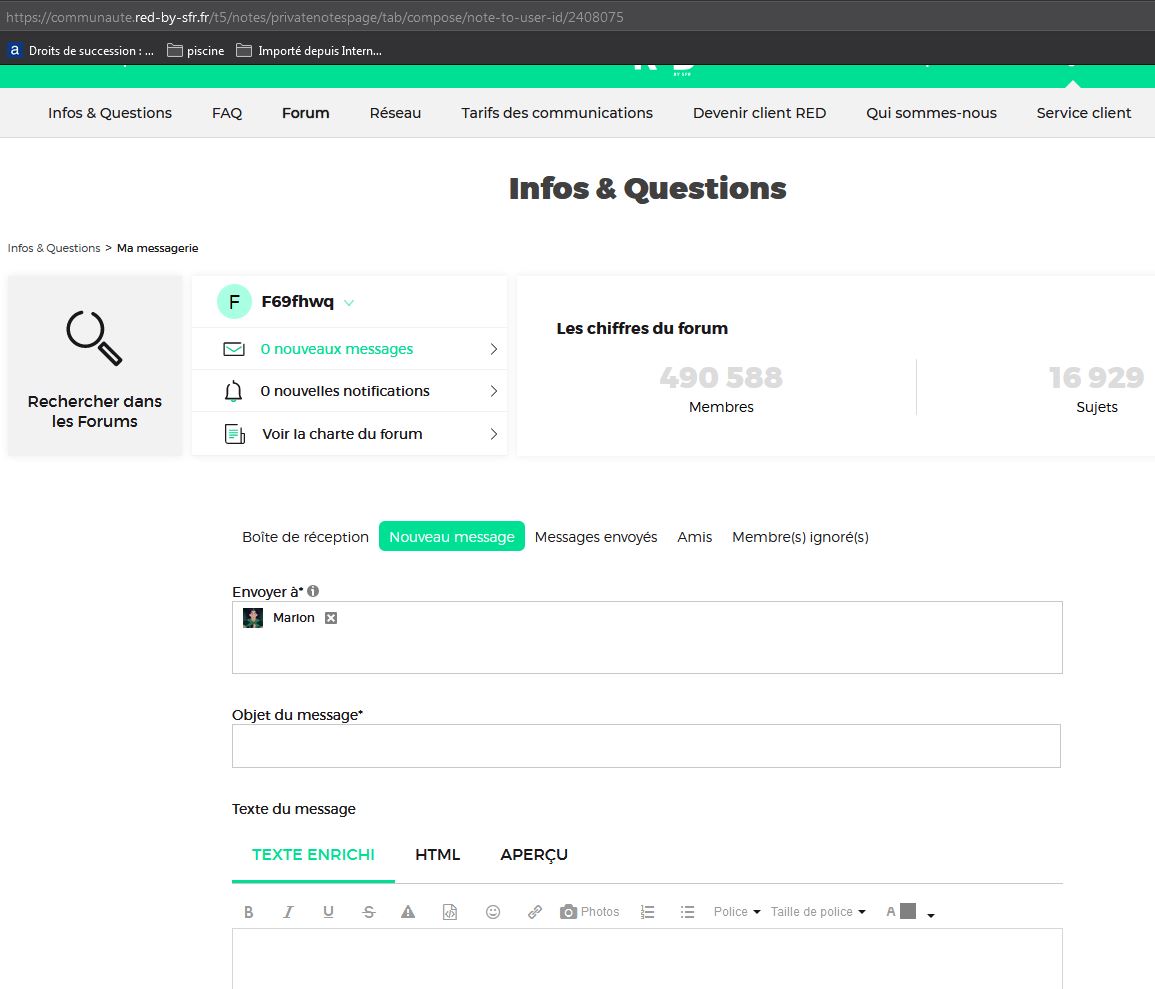The image size is (1155, 989).
Task: Click chevron next to nouveaux messages
Action: 494,349
